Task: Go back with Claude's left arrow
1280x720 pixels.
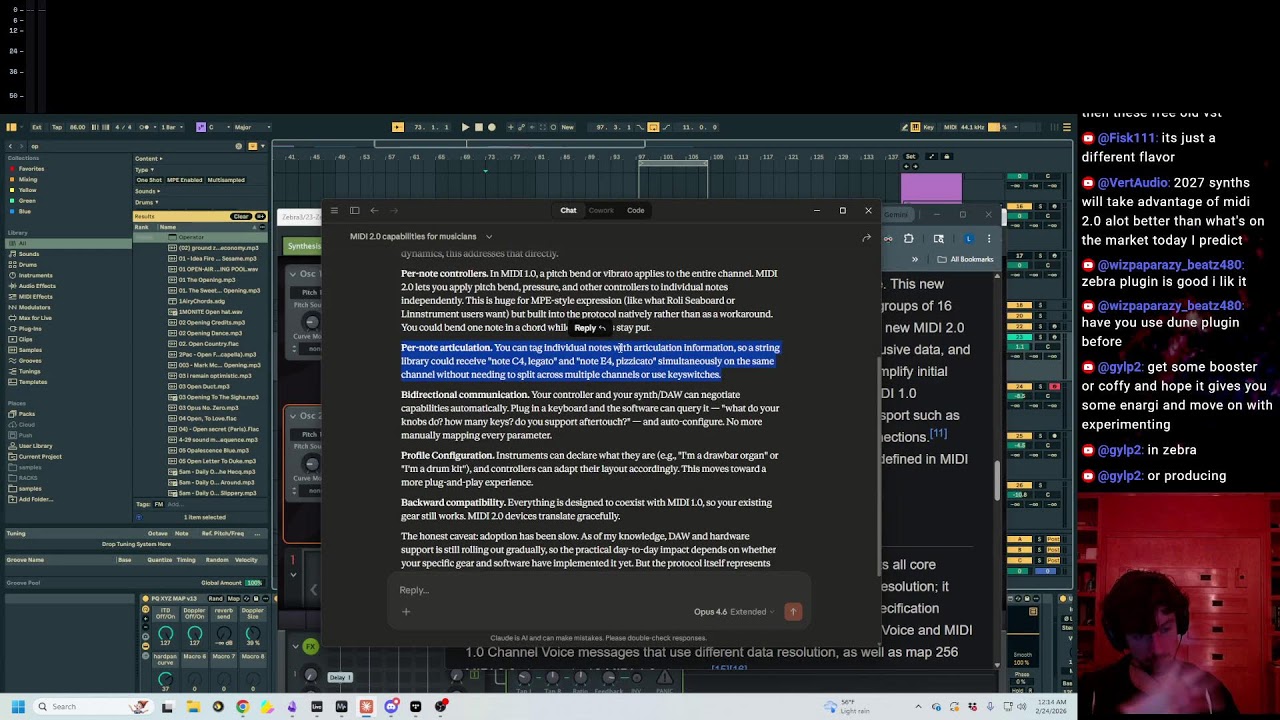Action: (374, 211)
